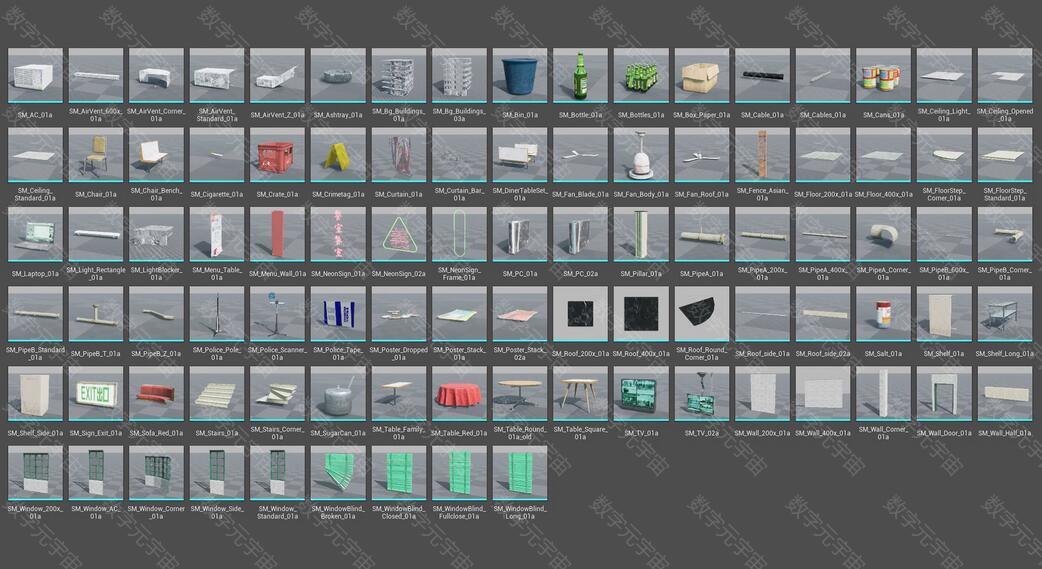Click the SM_Chair_01a asset thumbnail
1042x569 pixels.
(x=96, y=154)
